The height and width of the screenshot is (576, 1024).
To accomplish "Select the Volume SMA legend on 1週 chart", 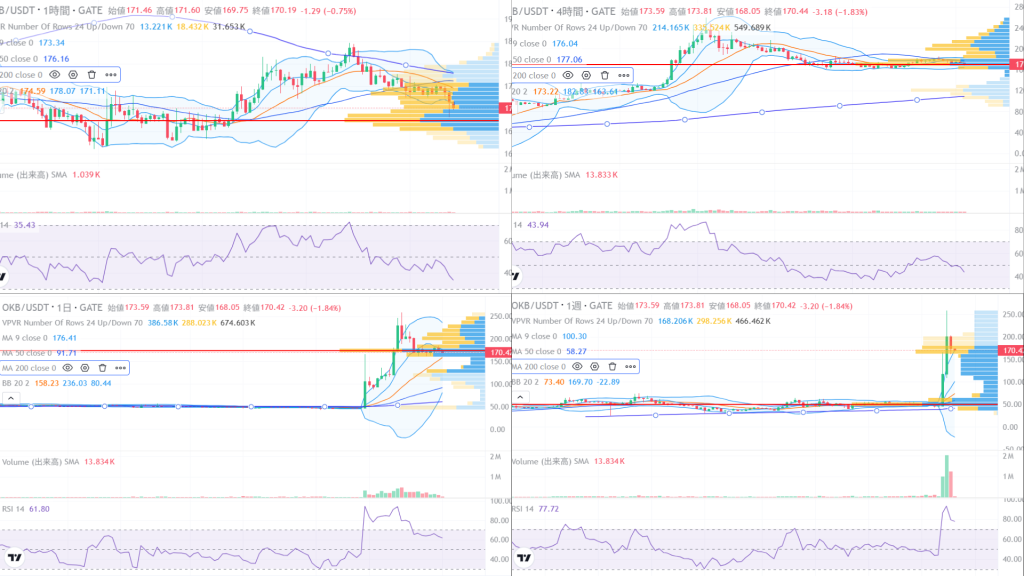I will (568, 461).
